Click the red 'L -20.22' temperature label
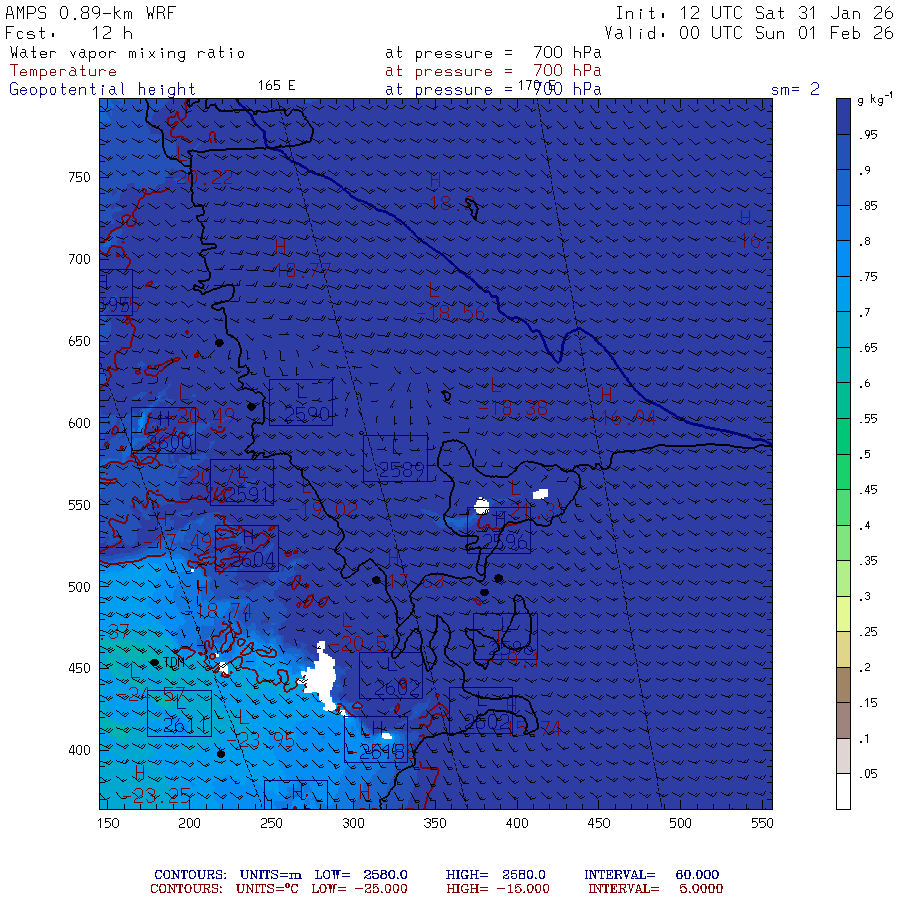Screen dimensions: 900x900 click(x=199, y=166)
